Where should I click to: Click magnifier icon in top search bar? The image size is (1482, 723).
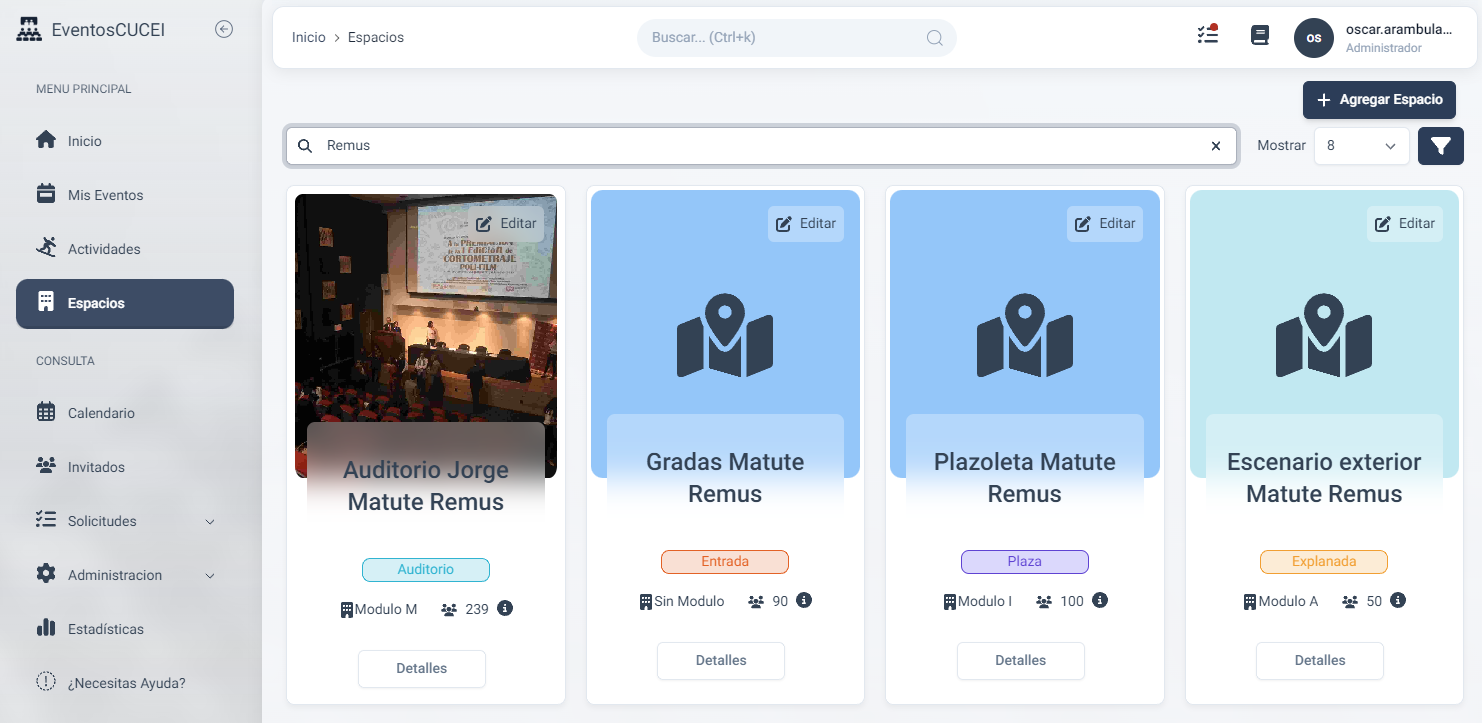tap(934, 38)
